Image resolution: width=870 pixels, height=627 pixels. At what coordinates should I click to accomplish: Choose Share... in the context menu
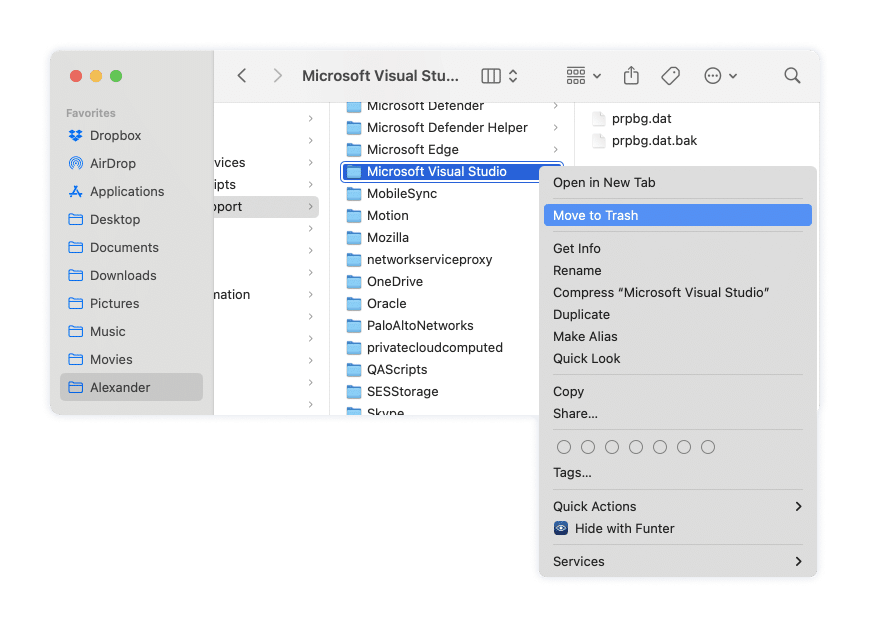[677, 414]
